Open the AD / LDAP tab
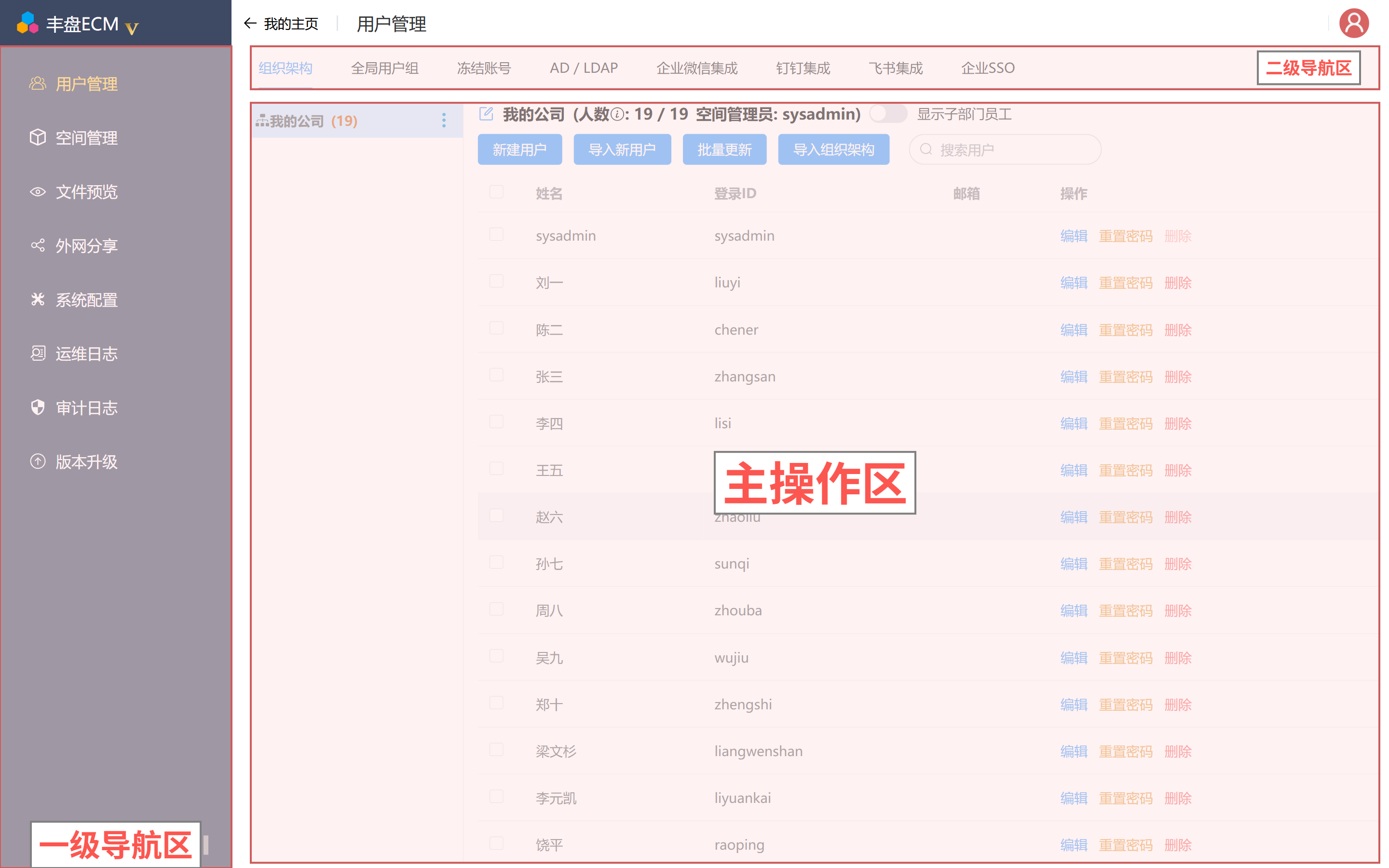 click(584, 68)
